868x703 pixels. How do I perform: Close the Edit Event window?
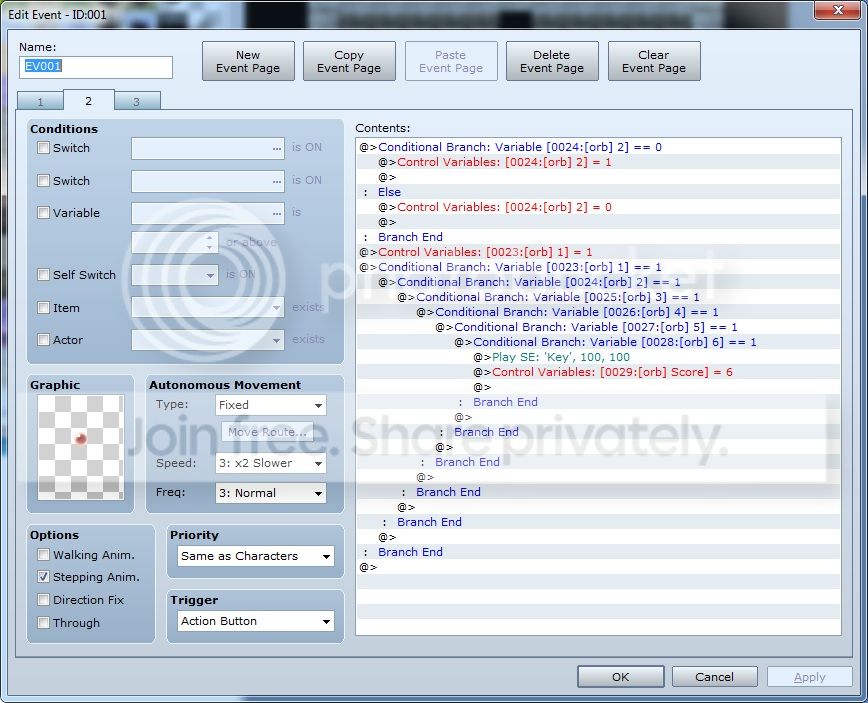(838, 9)
